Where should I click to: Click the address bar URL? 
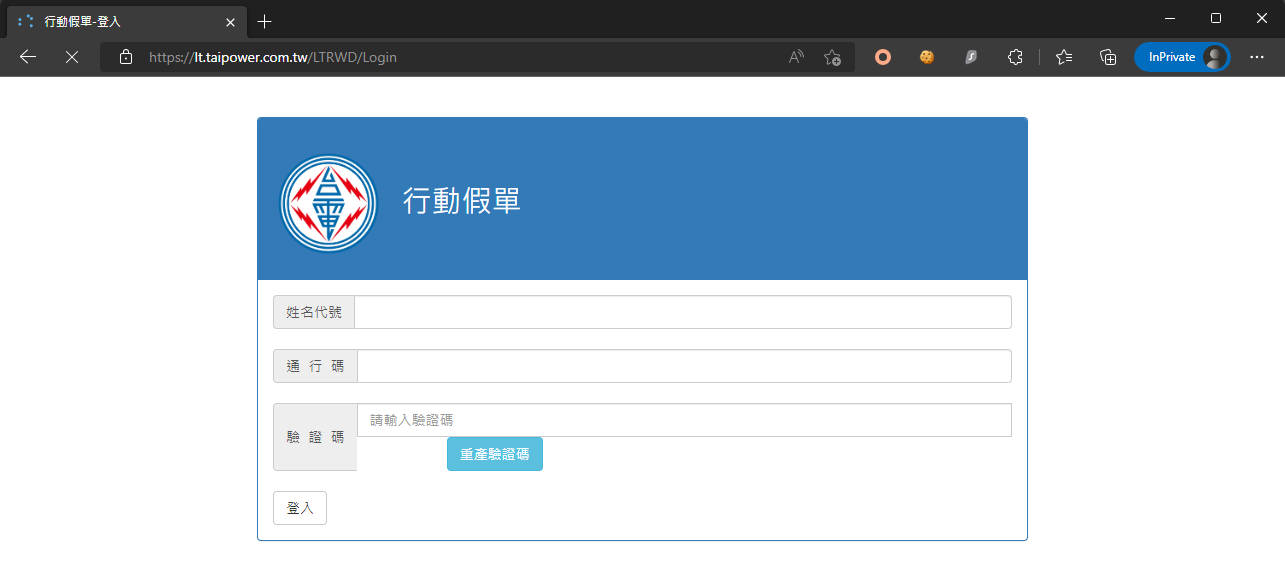tap(273, 57)
